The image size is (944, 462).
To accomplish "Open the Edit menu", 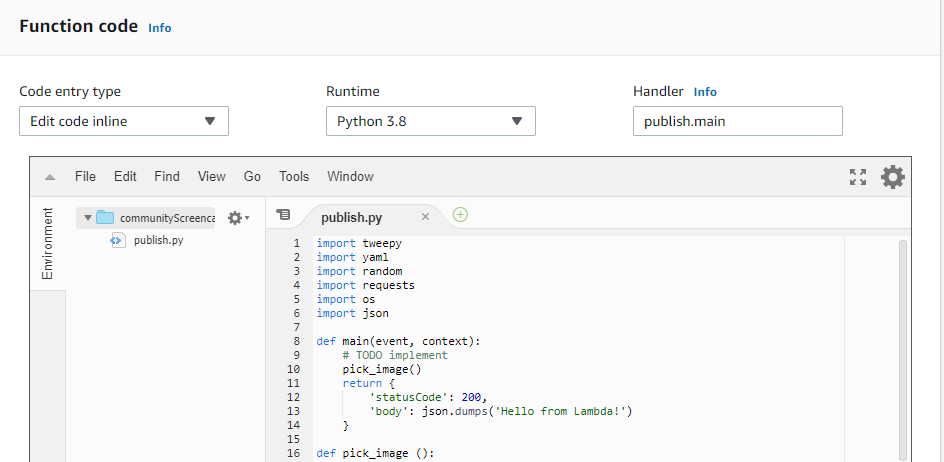I will (x=125, y=176).
